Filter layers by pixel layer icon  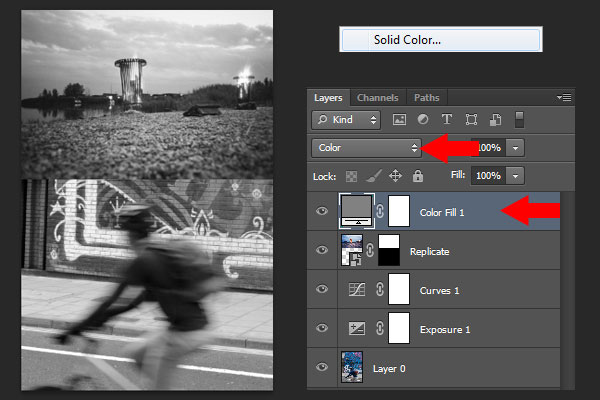tap(399, 120)
